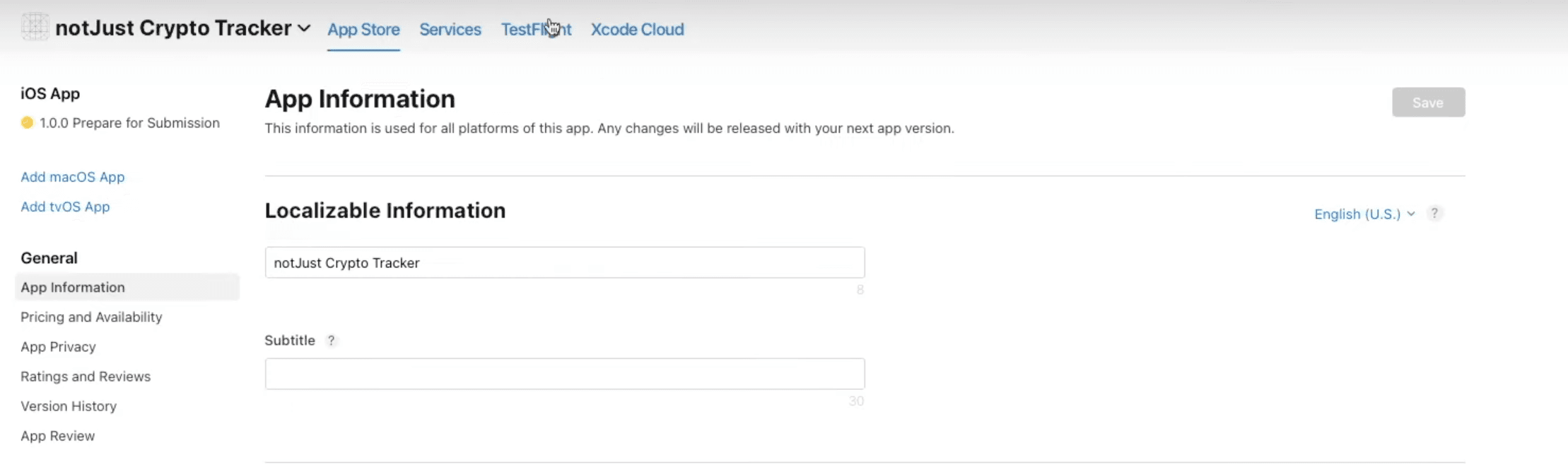Click the Add tvOS App link
The image size is (1568, 464).
65,207
